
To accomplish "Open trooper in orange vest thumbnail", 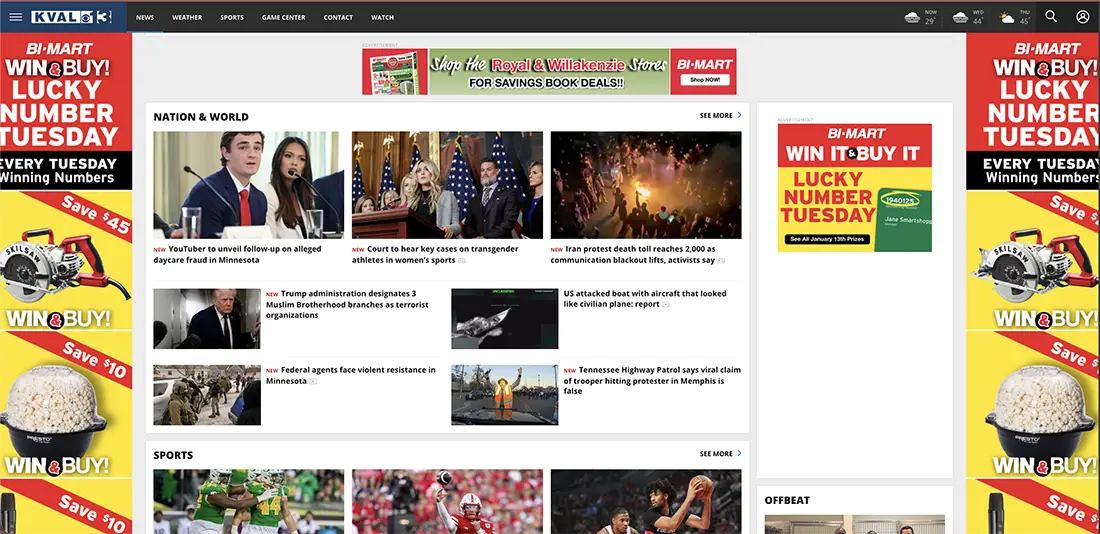I will tap(505, 395).
